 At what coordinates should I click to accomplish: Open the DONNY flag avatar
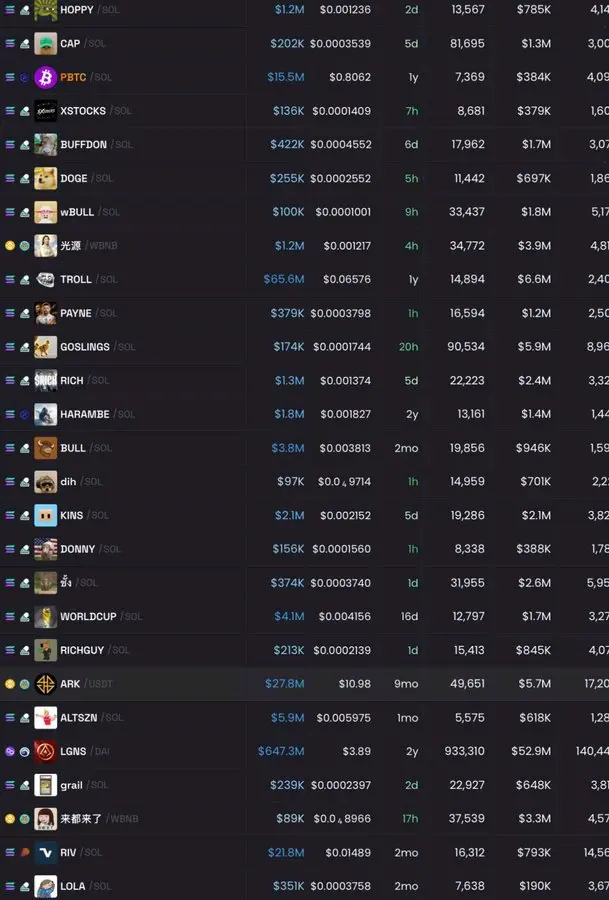[x=45, y=549]
